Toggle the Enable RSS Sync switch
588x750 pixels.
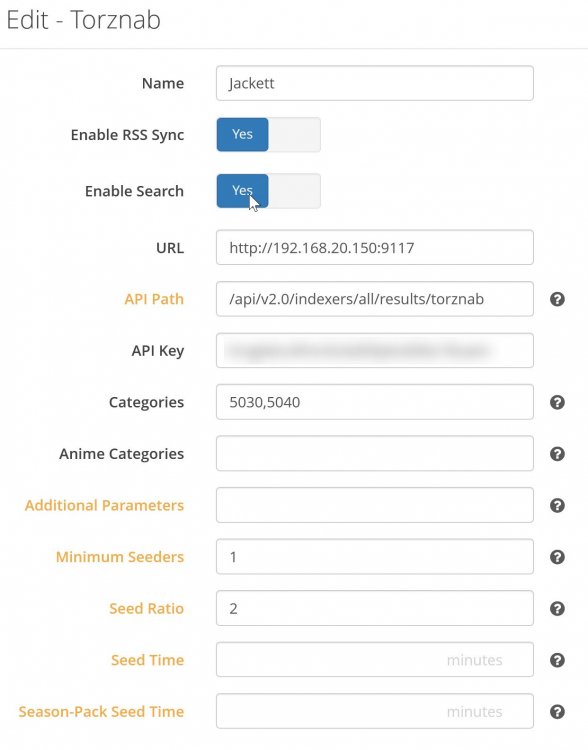(268, 134)
